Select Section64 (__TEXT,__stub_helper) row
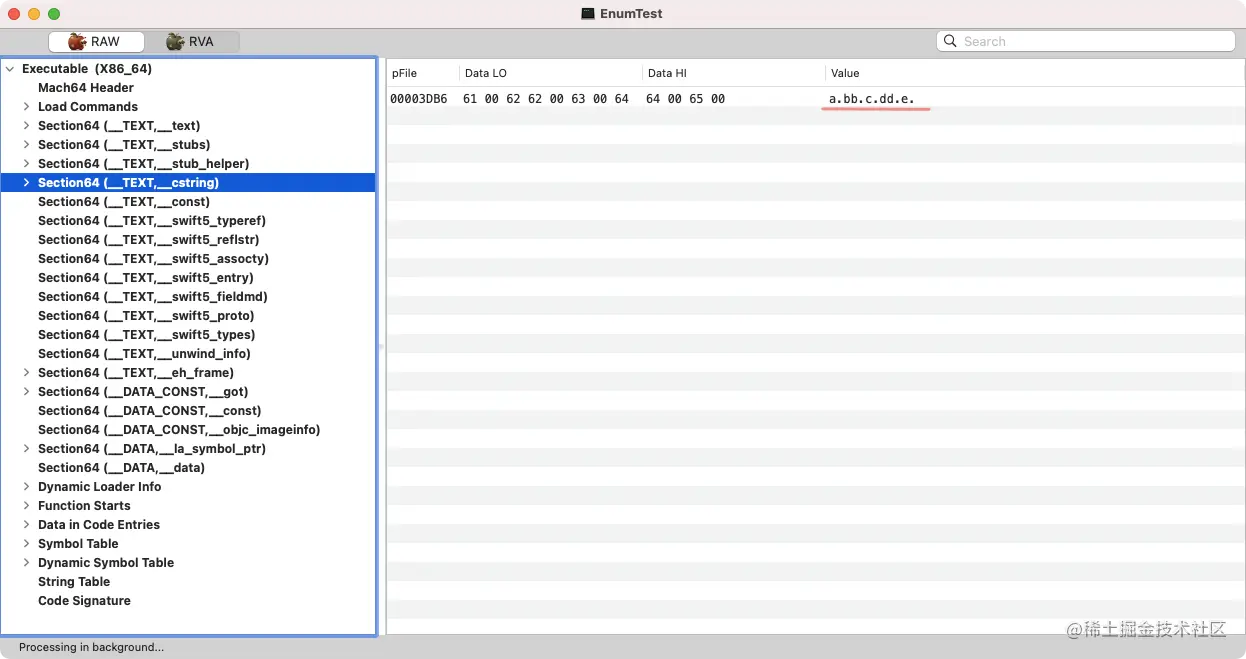The height and width of the screenshot is (659, 1246). click(188, 164)
